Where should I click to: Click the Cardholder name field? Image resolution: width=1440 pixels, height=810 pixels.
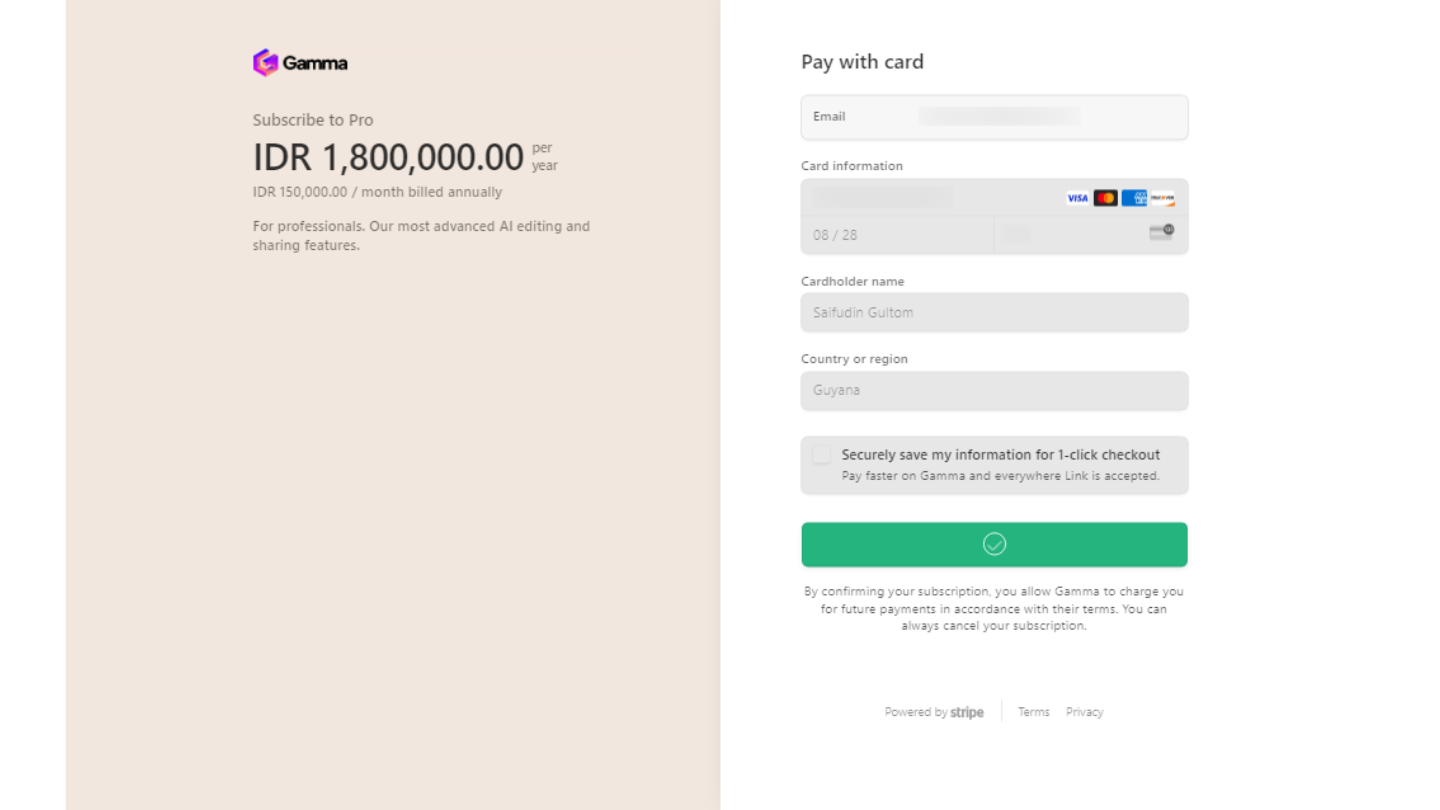[x=994, y=313]
